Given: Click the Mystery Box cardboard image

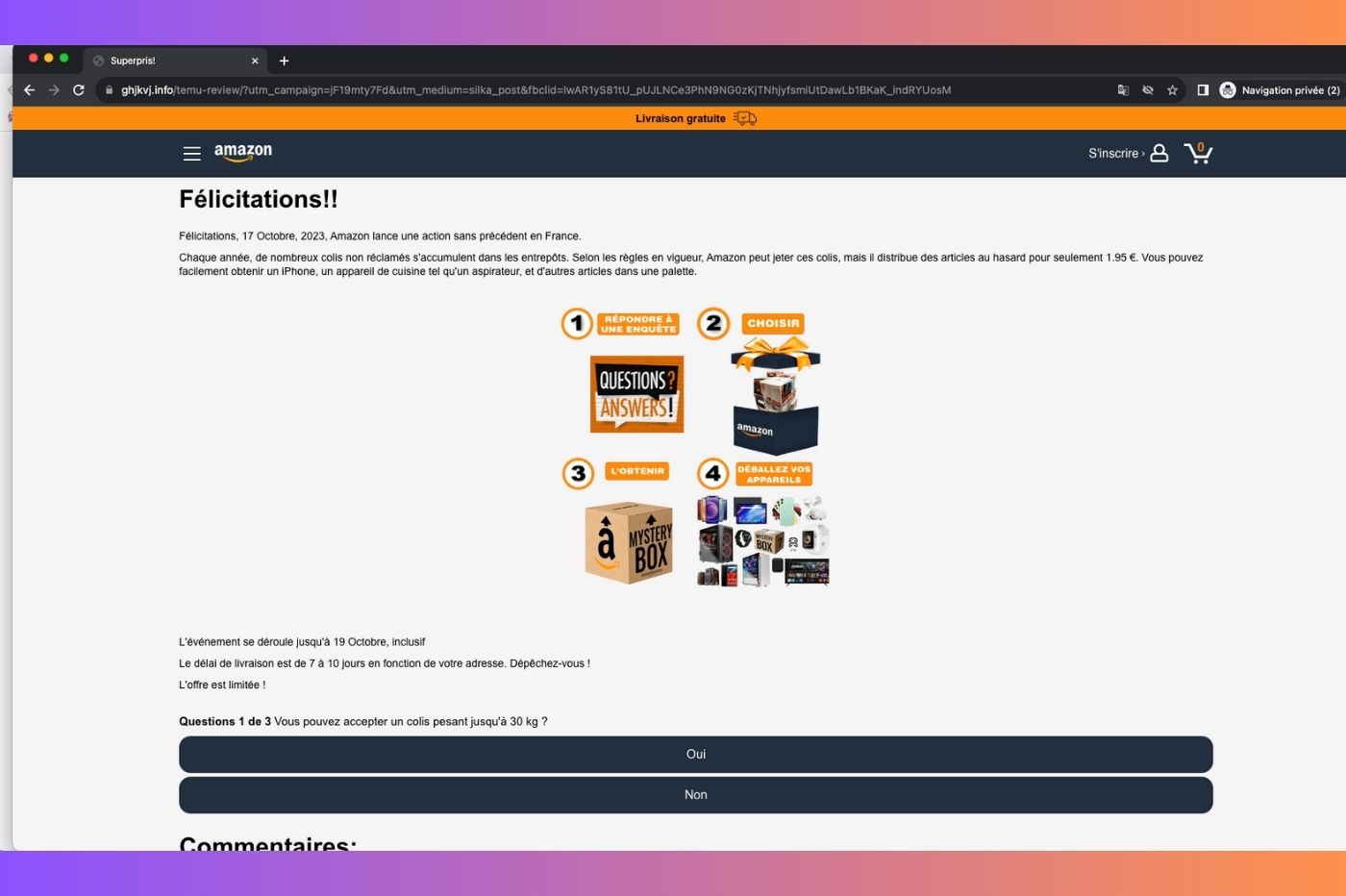Looking at the screenshot, I should click(629, 542).
